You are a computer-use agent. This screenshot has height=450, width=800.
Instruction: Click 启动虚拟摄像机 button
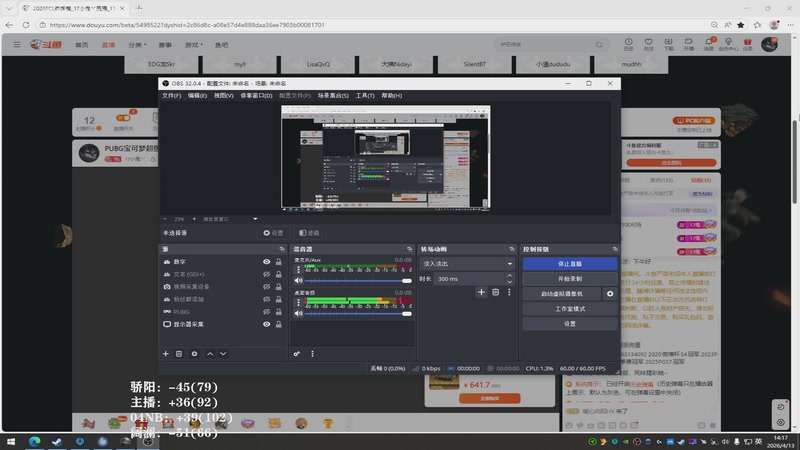coord(562,294)
